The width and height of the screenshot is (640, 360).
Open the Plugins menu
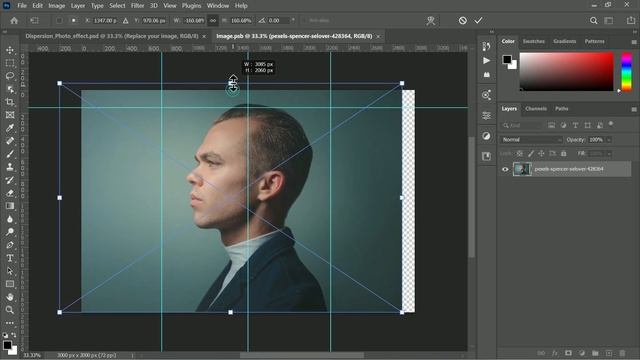[191, 6]
